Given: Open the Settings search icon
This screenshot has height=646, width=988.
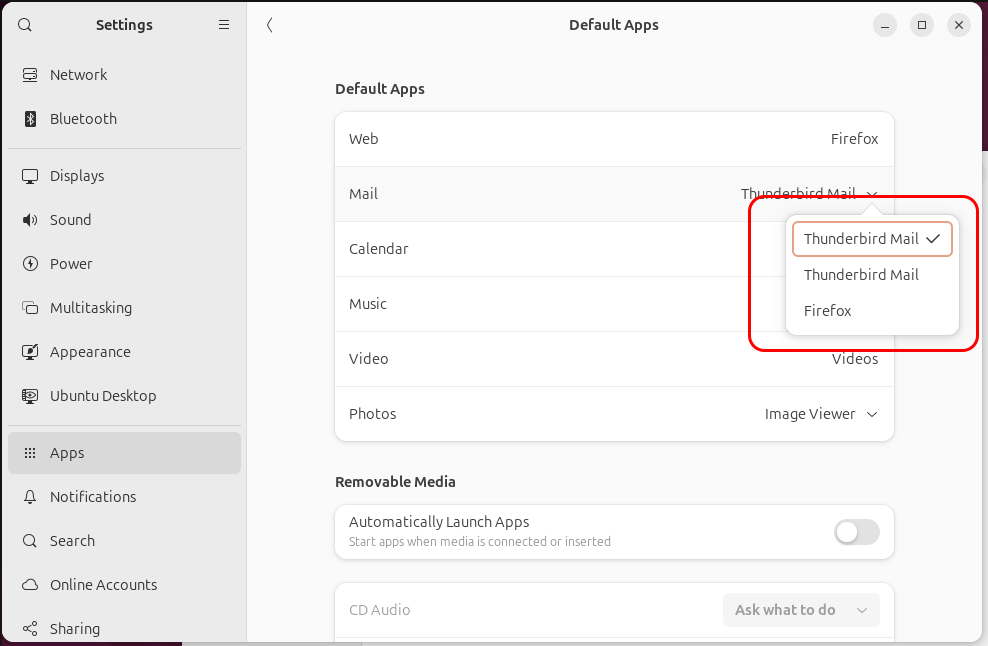Looking at the screenshot, I should point(25,25).
